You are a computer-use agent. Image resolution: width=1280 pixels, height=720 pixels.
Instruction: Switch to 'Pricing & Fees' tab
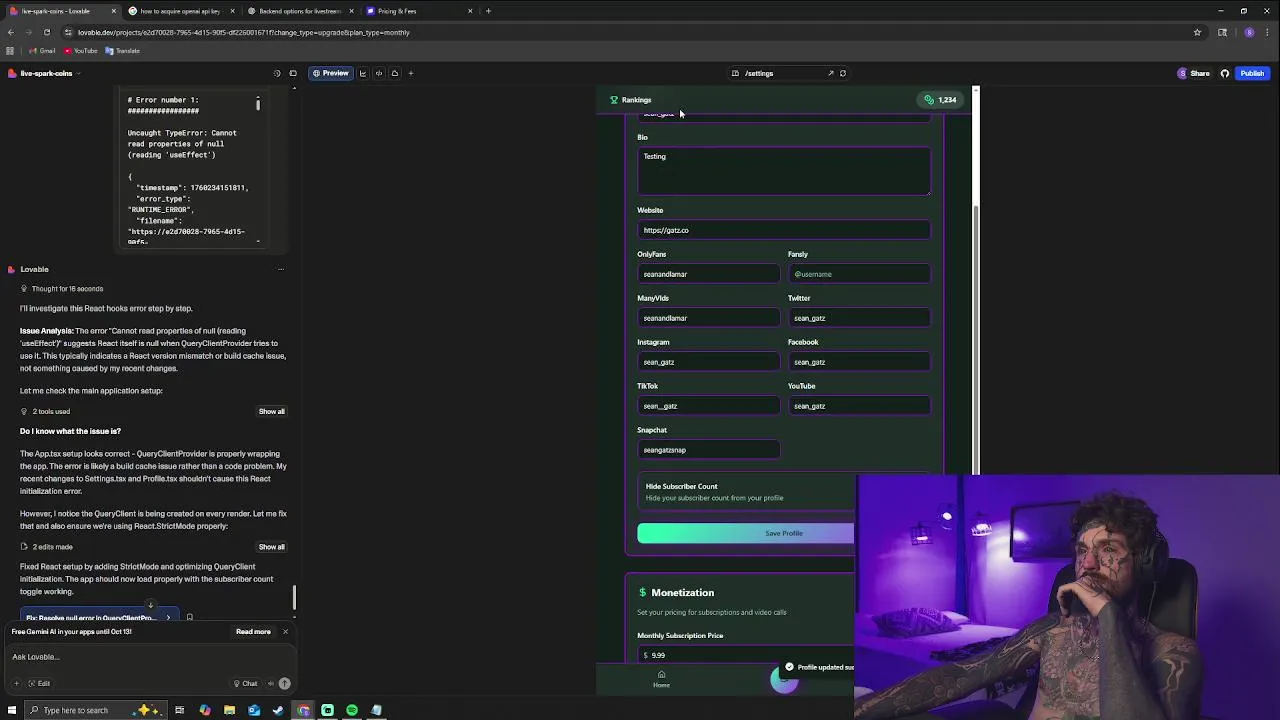[418, 11]
